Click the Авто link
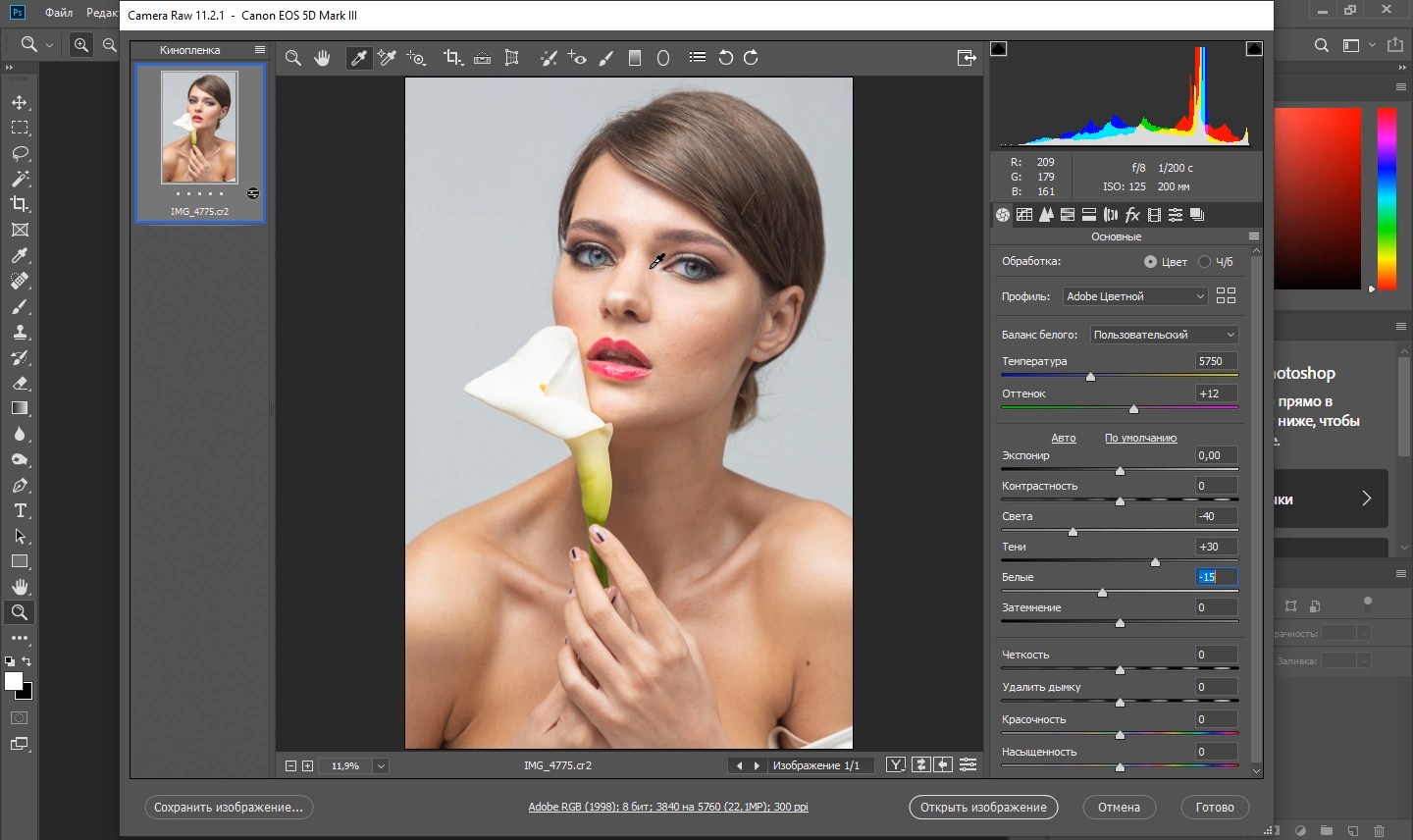1413x840 pixels. point(1063,438)
